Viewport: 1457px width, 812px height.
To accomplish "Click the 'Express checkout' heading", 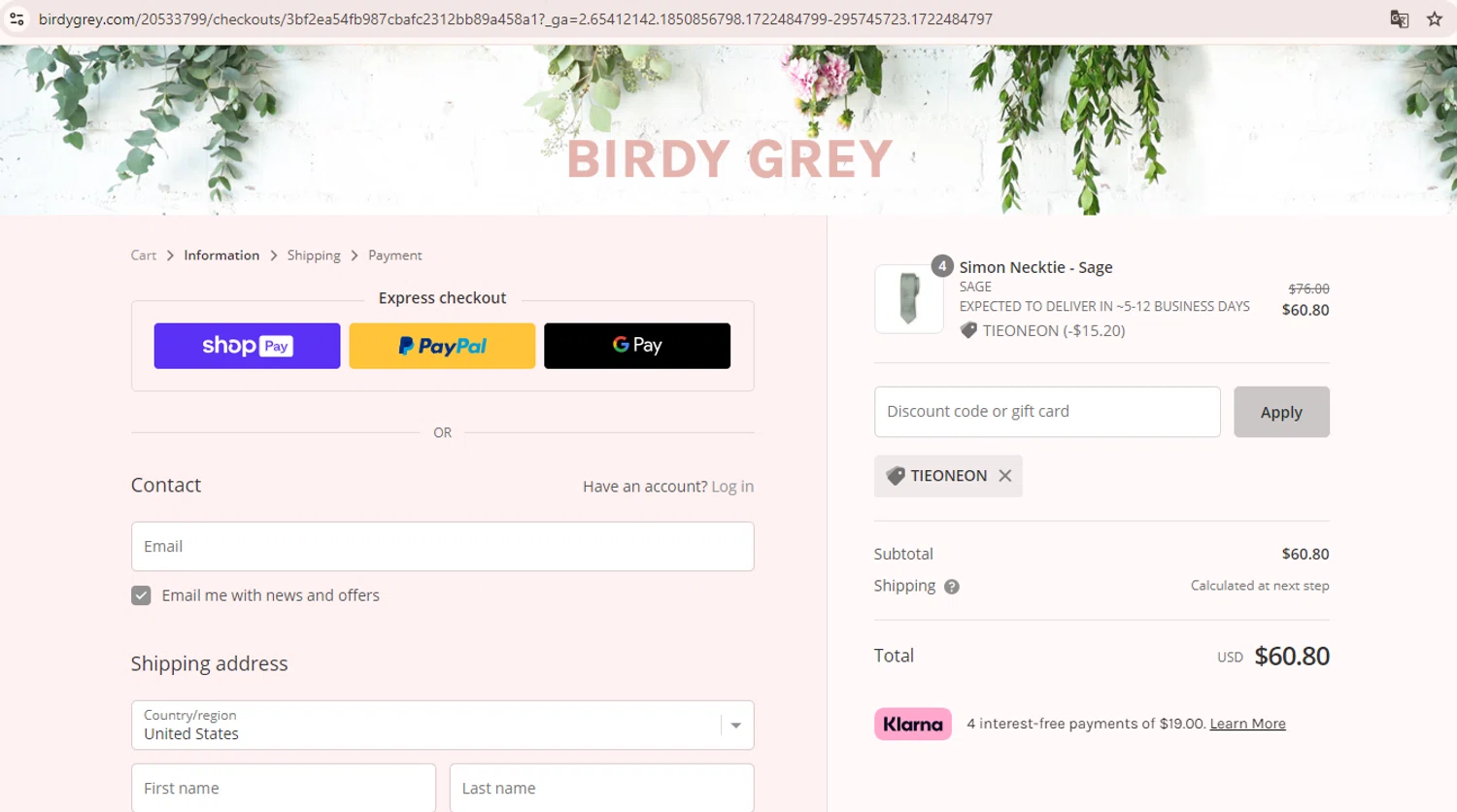I will coord(442,298).
